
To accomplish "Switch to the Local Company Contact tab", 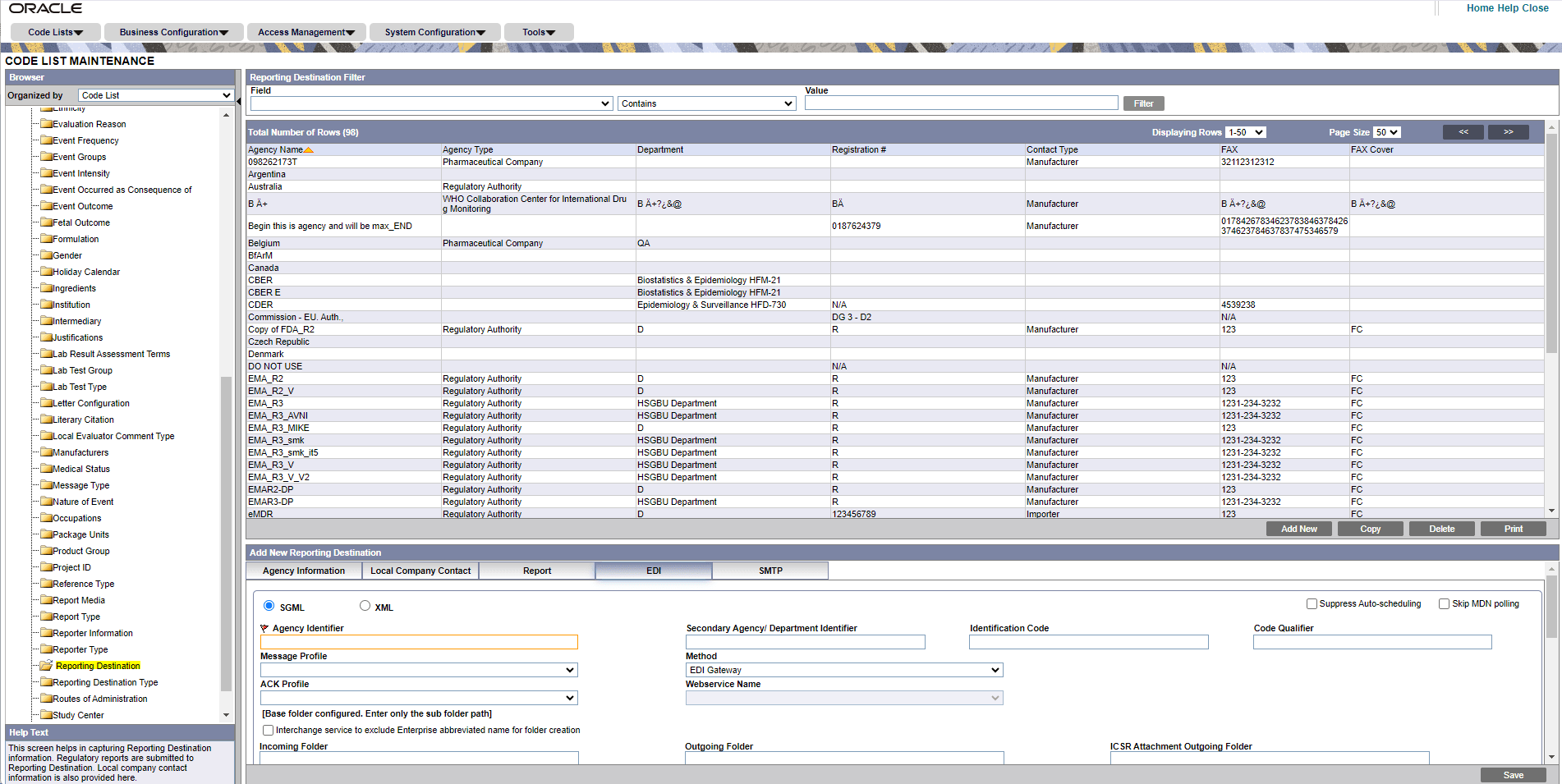I will coord(420,571).
